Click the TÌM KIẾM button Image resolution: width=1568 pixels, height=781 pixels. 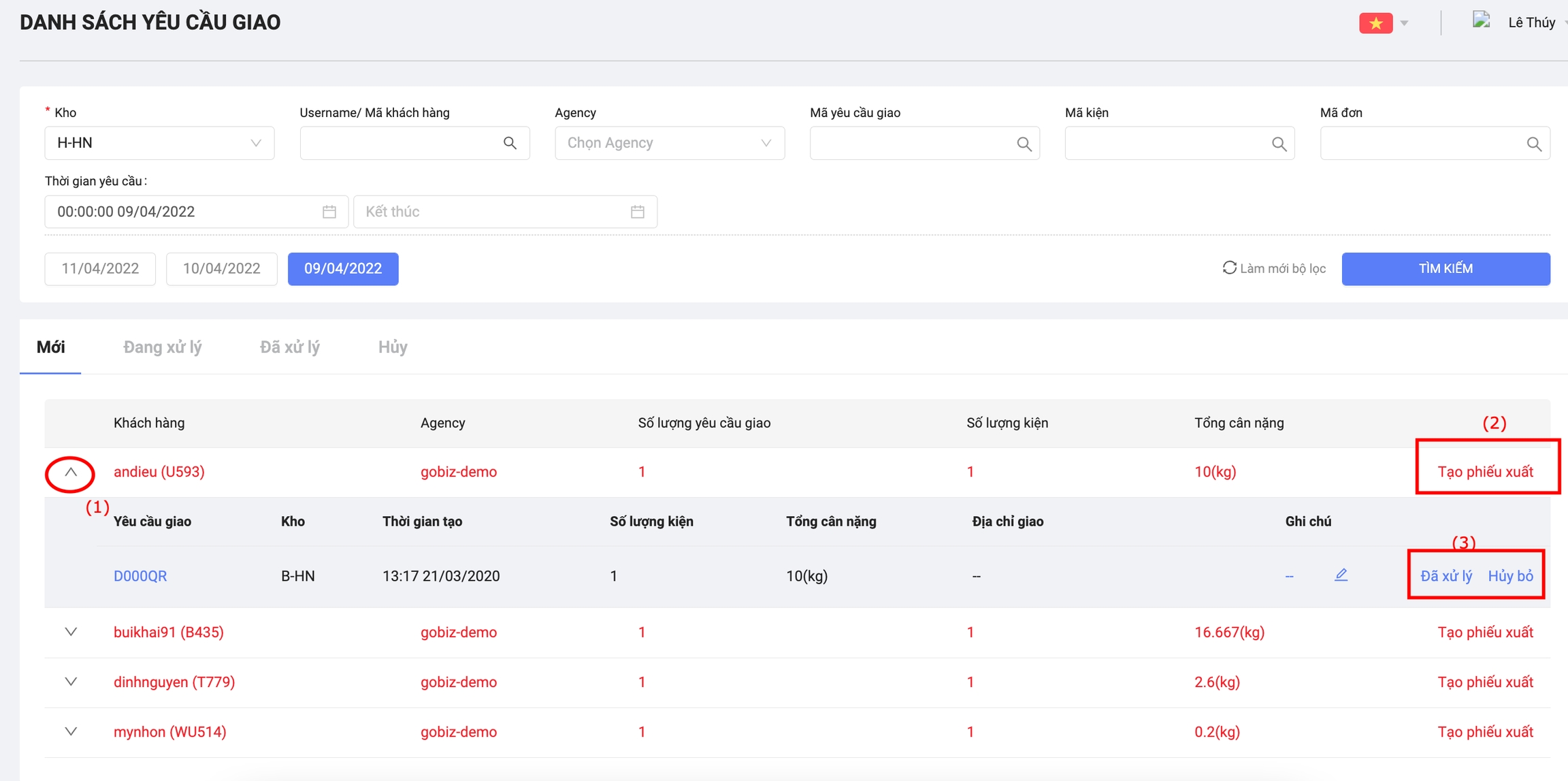click(1445, 268)
